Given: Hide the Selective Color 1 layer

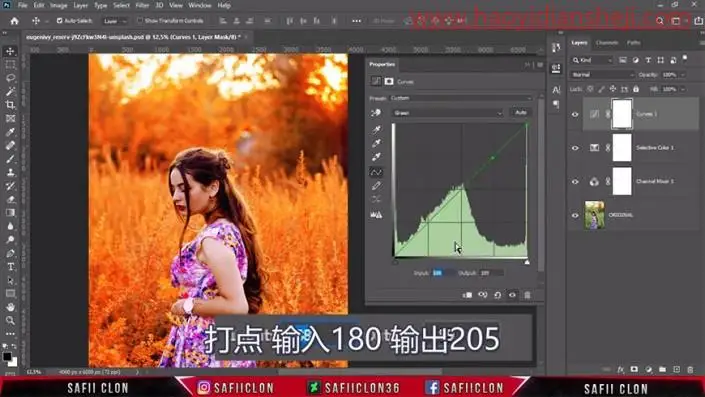Looking at the screenshot, I should tap(575, 148).
